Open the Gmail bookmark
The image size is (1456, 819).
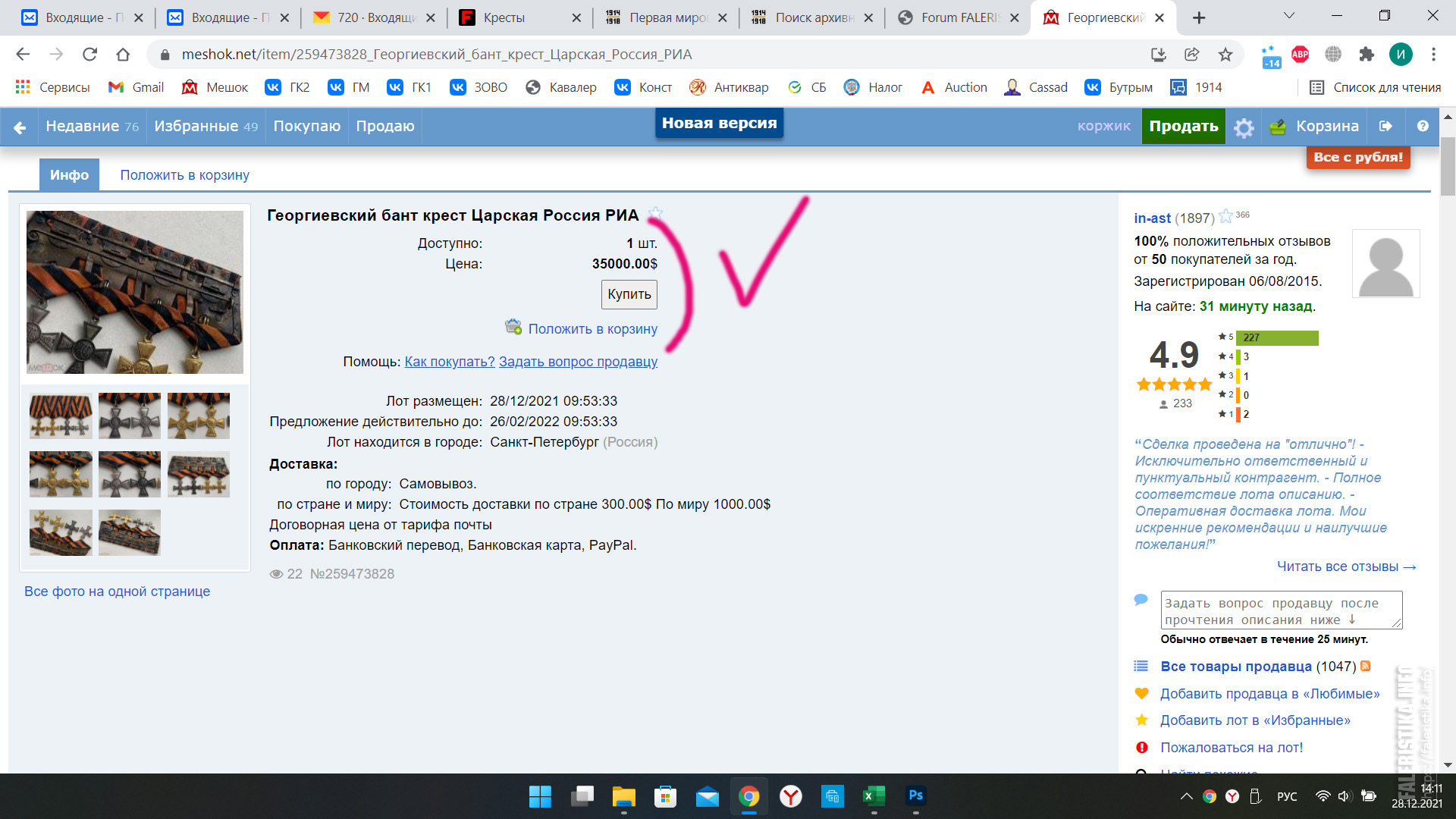[x=136, y=87]
